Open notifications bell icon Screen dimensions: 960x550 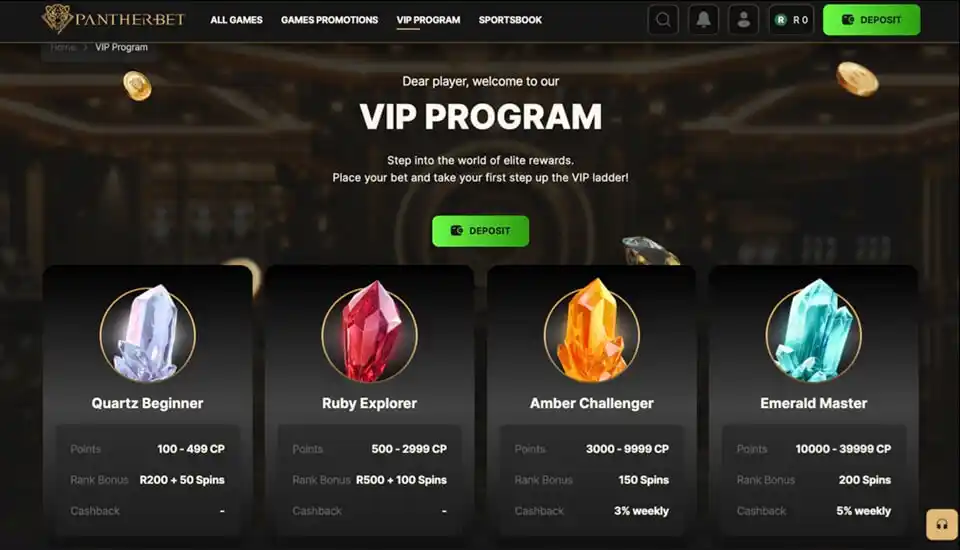[x=703, y=20]
